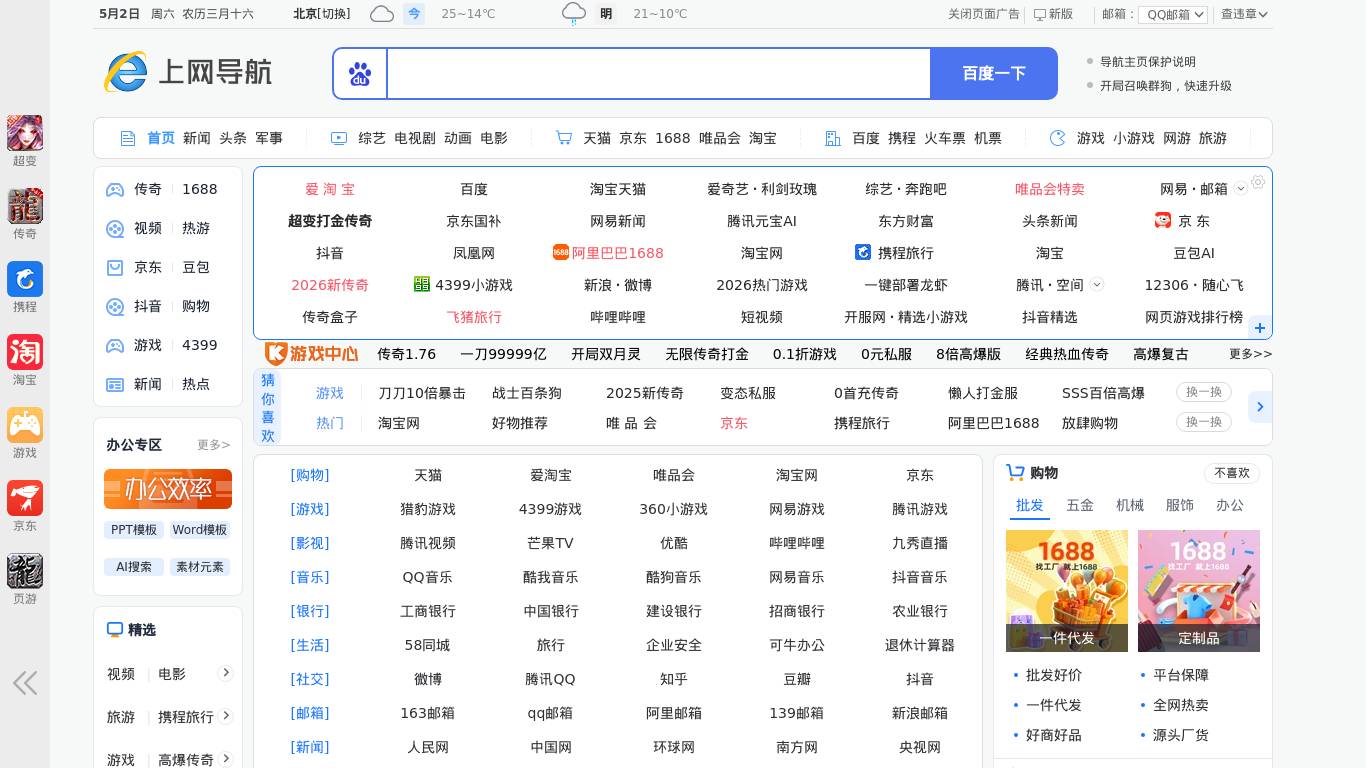Click 换一换 on the 游戏 row

coord(1204,392)
